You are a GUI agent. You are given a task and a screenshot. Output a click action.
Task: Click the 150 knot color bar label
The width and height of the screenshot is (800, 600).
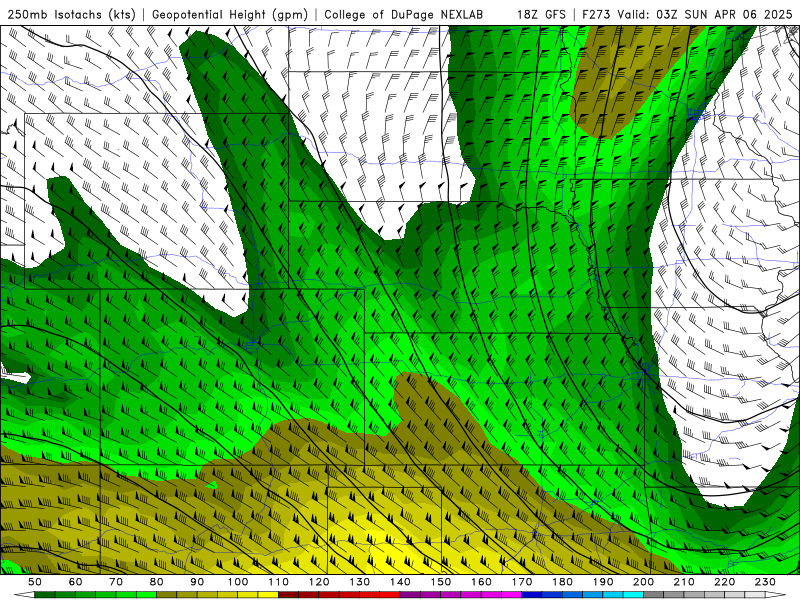(x=441, y=582)
